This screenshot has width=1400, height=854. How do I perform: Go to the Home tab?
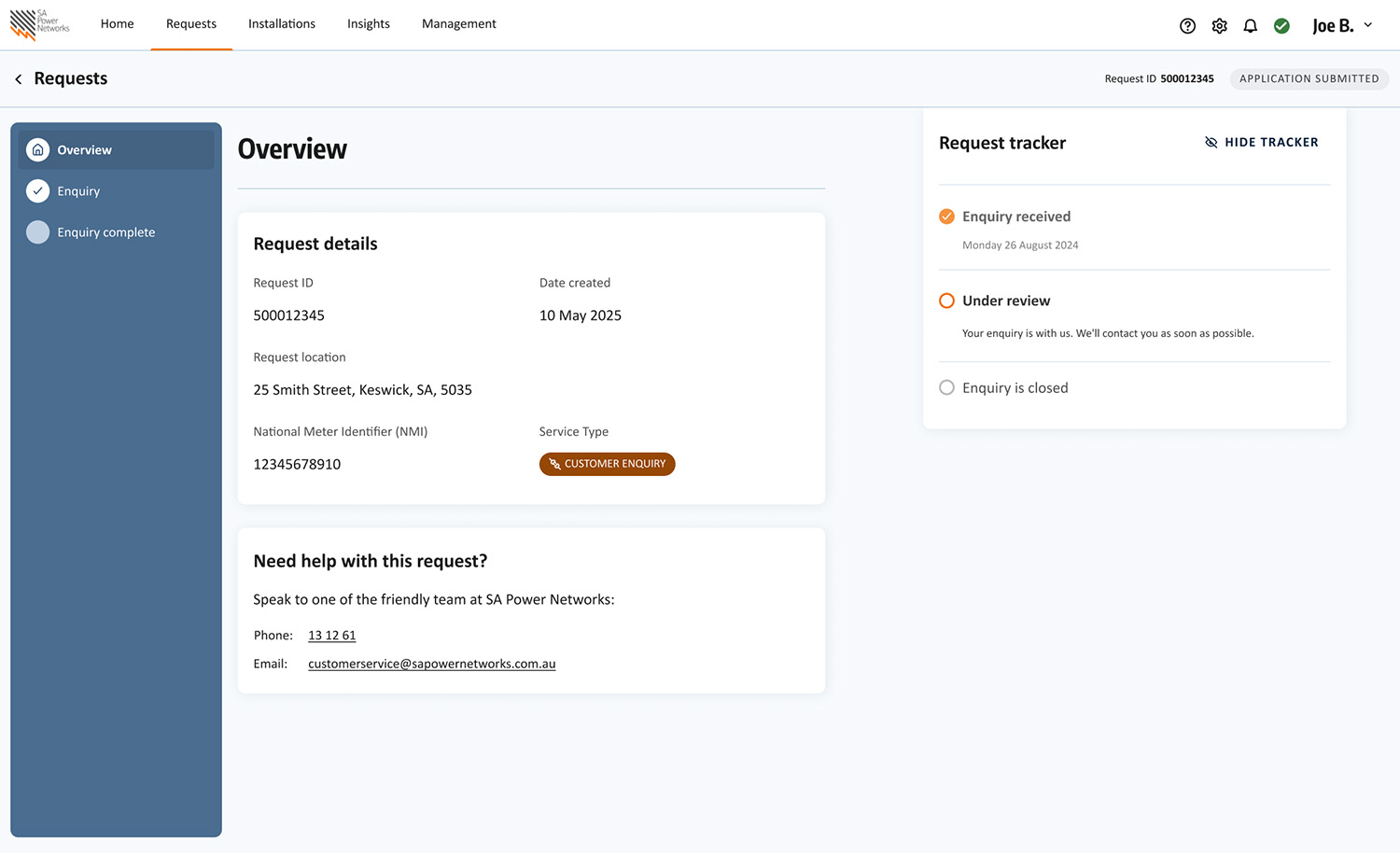click(x=118, y=24)
